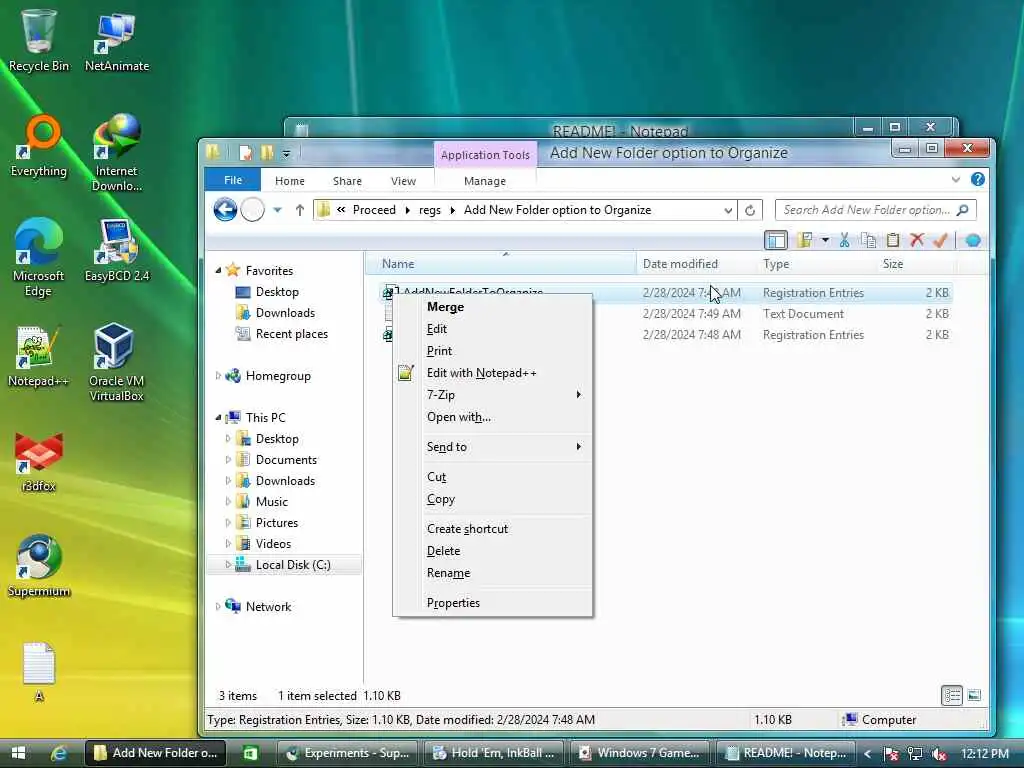Open Internet Download Manager shortcut
The height and width of the screenshot is (768, 1024).
[116, 152]
